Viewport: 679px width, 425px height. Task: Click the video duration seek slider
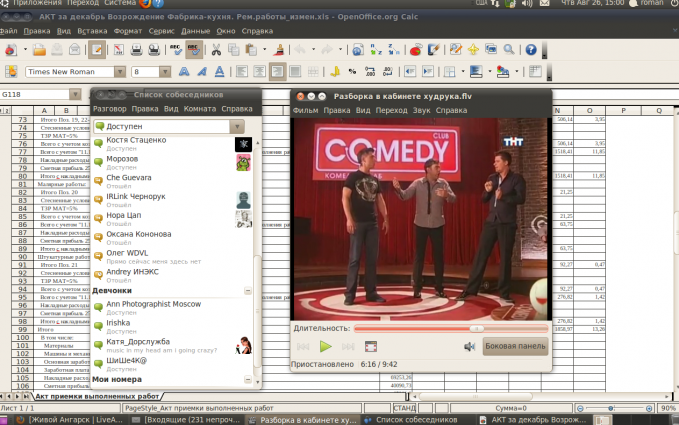click(x=450, y=327)
